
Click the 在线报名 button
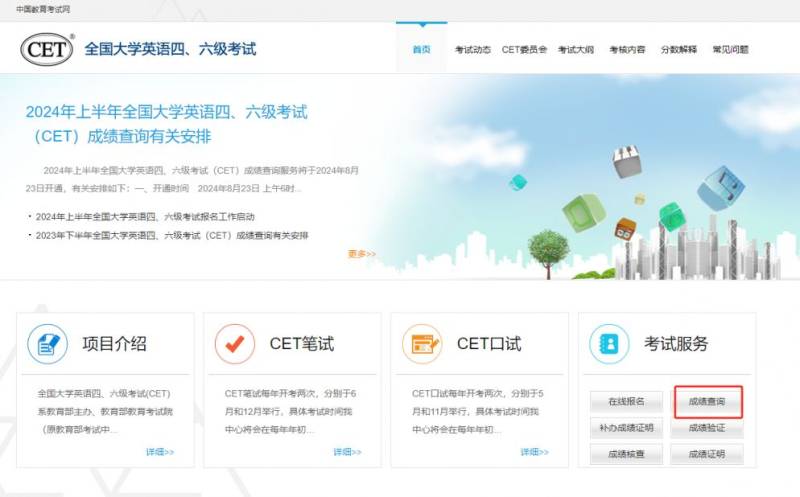click(x=627, y=402)
